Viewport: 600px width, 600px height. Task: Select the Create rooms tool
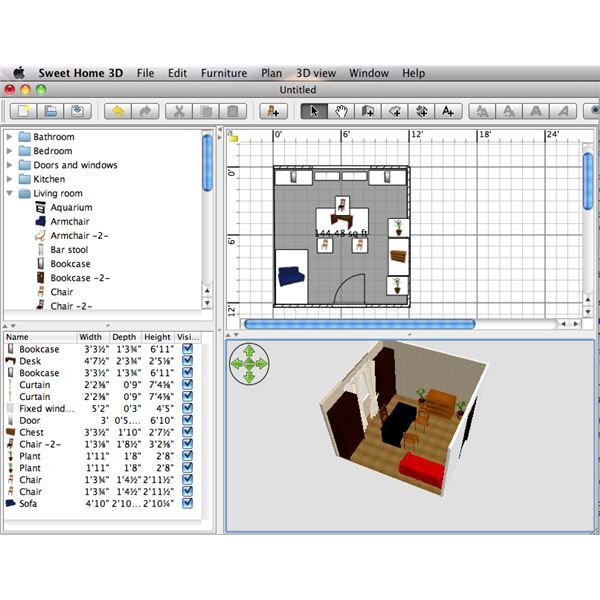pos(395,111)
